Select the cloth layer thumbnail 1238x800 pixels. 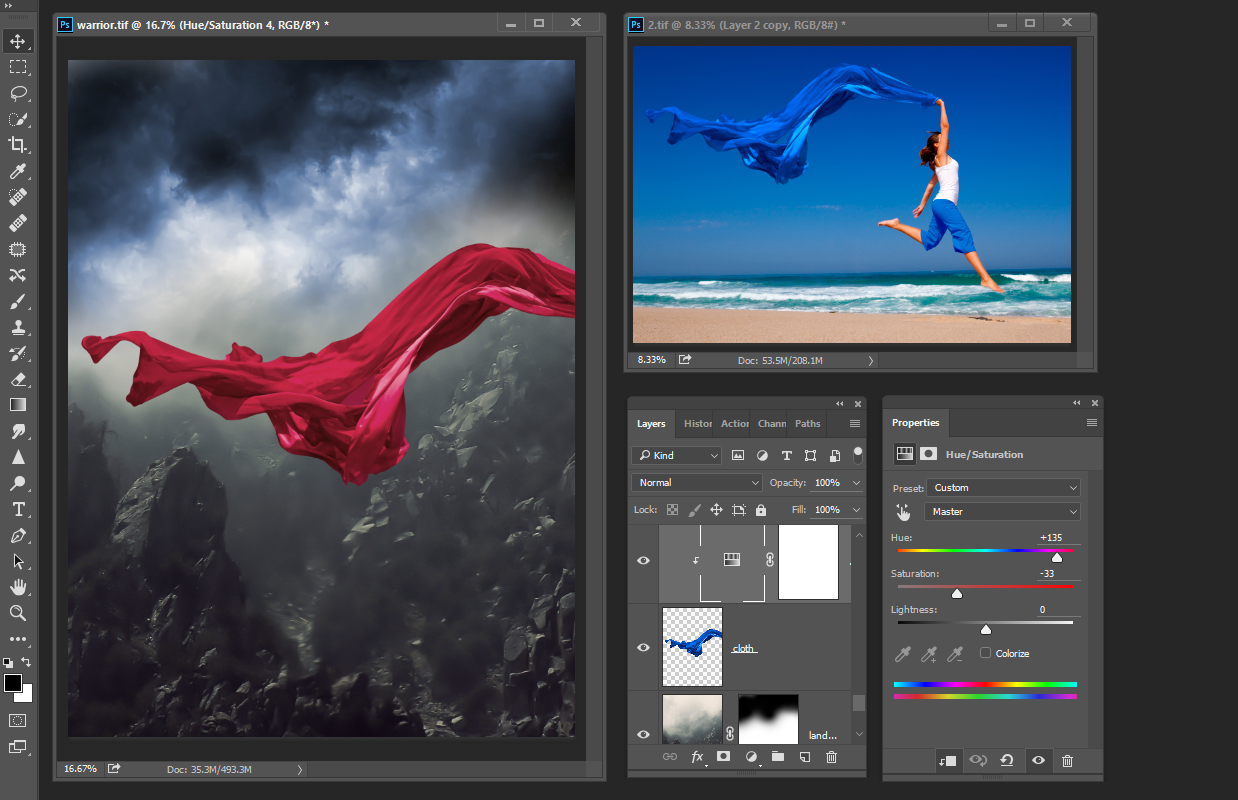pos(692,647)
